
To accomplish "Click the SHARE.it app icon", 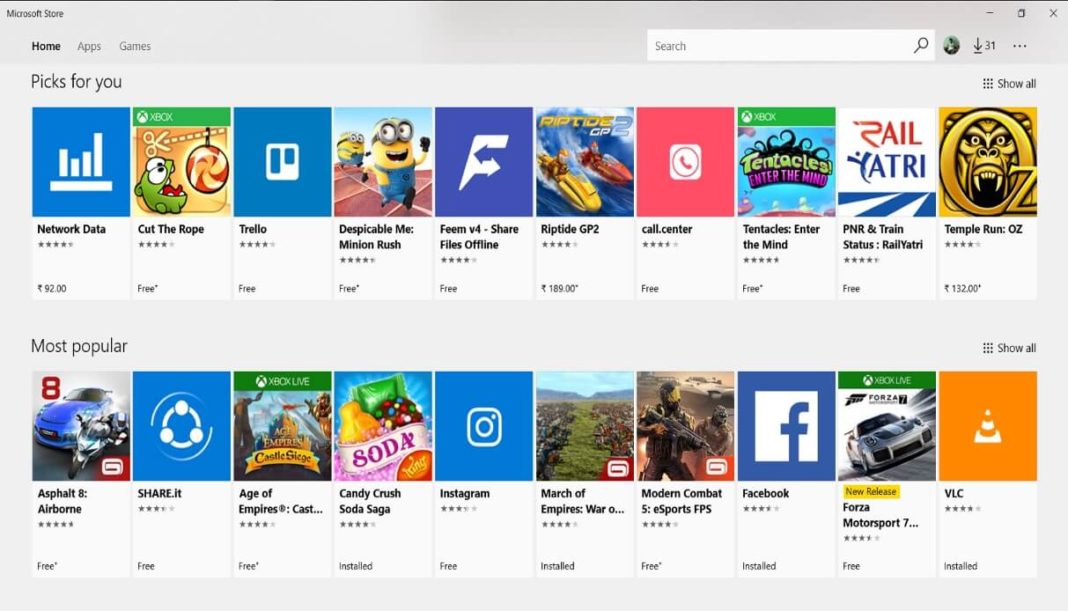I will click(x=181, y=425).
